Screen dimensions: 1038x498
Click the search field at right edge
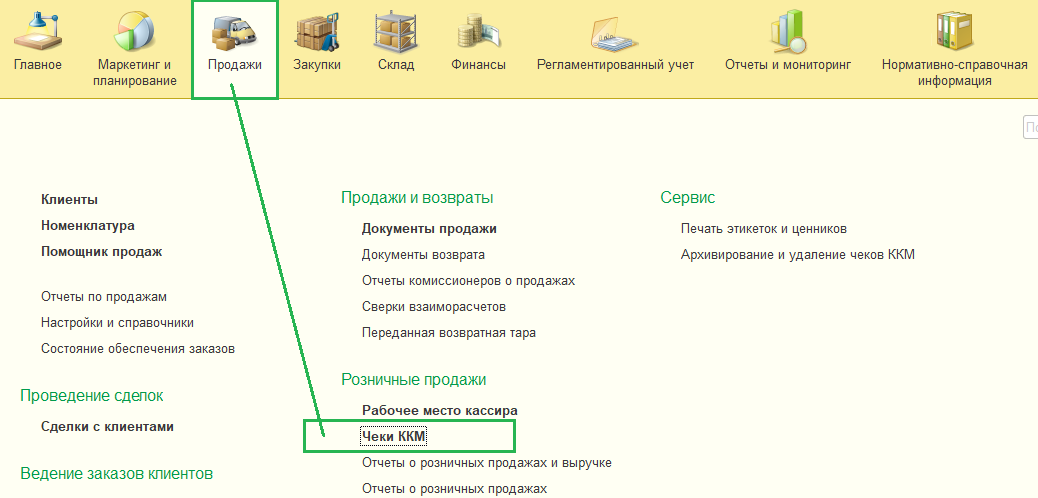pyautogui.click(x=1031, y=127)
